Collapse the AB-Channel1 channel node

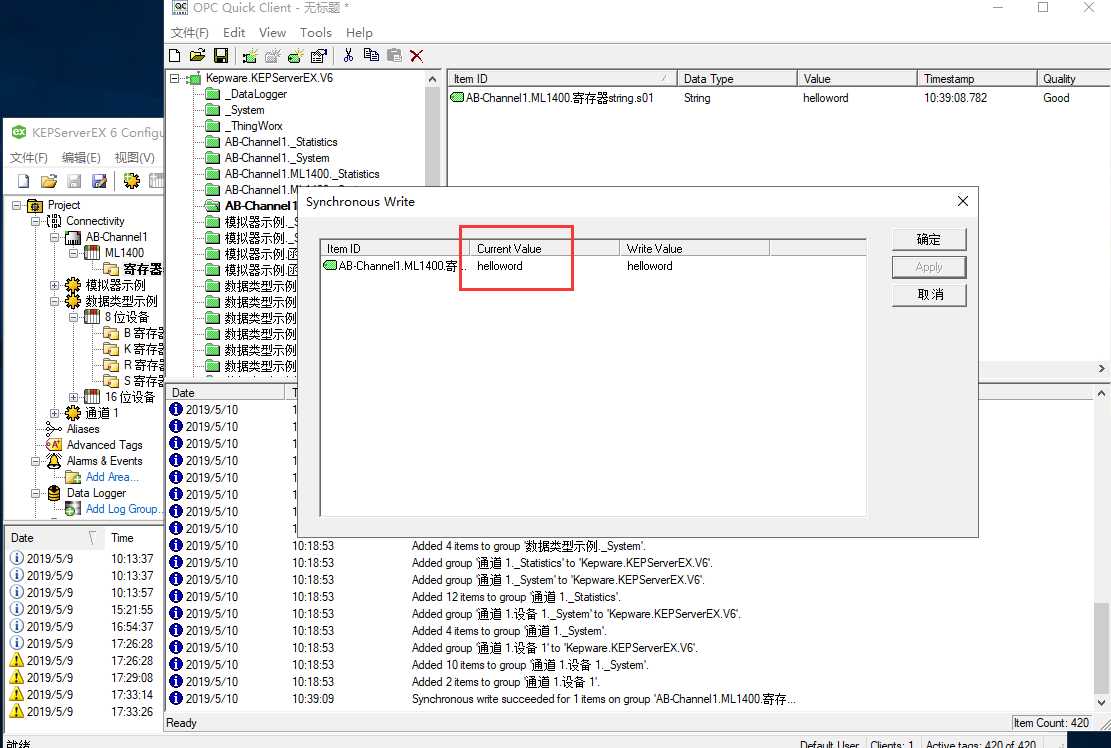(x=54, y=237)
